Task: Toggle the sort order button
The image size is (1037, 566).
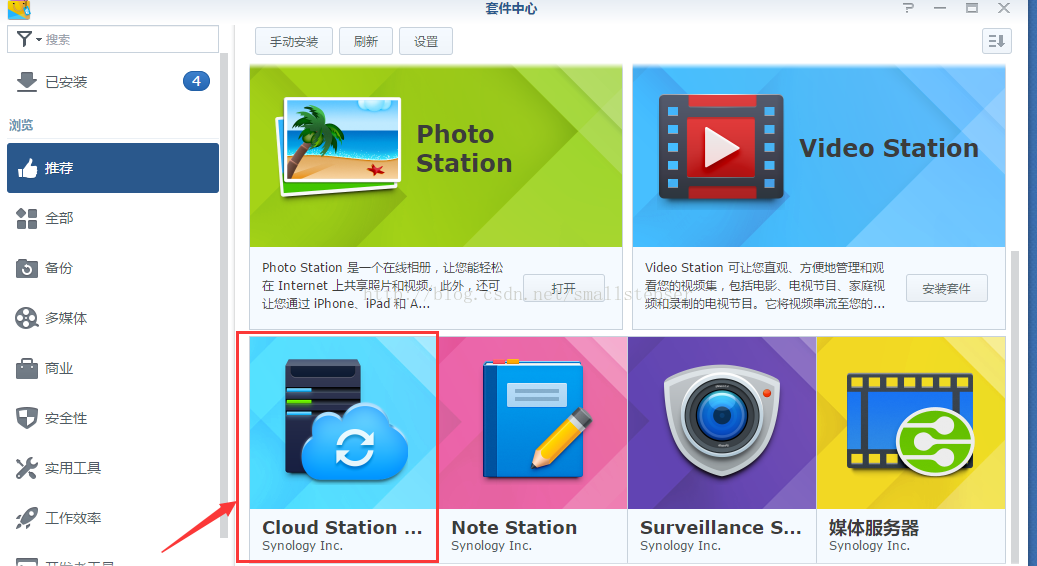Action: tap(997, 41)
